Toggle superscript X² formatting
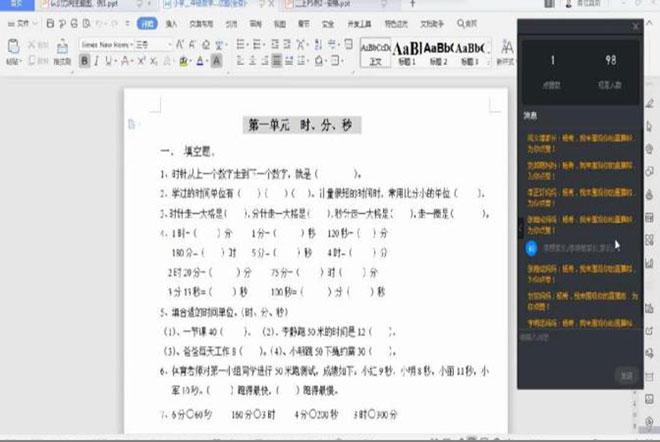 [141, 61]
